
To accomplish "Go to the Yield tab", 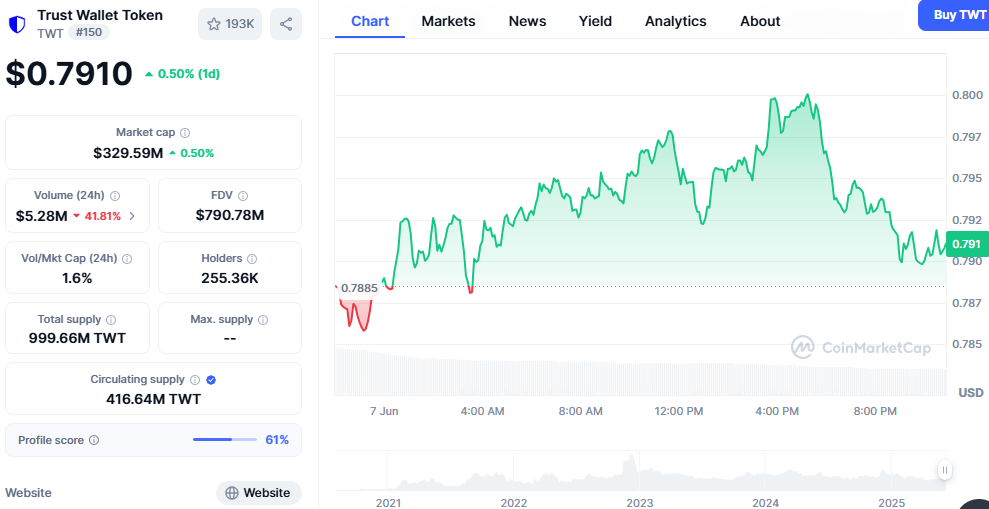I will (x=595, y=21).
